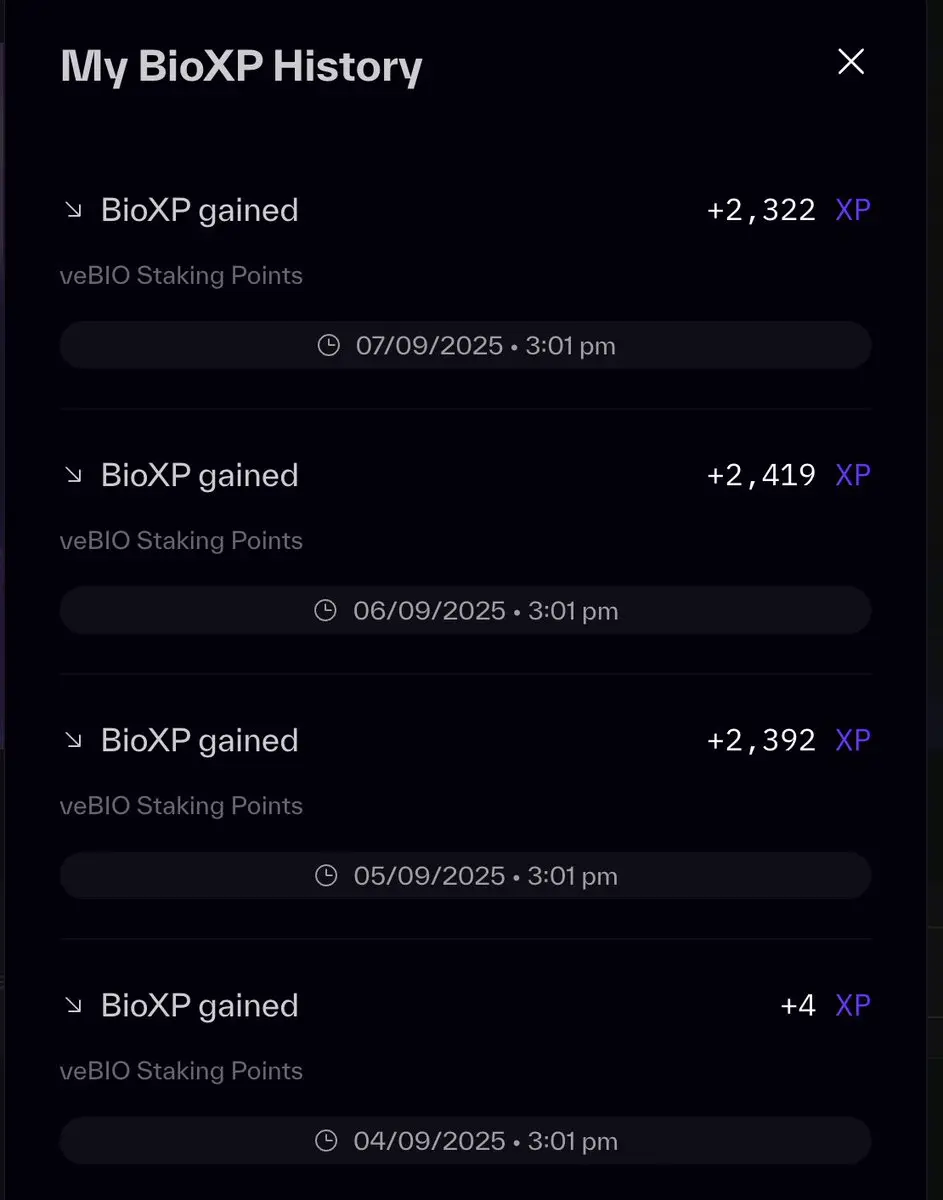
Task: Click the My BioXP History heading
Action: [x=242, y=67]
